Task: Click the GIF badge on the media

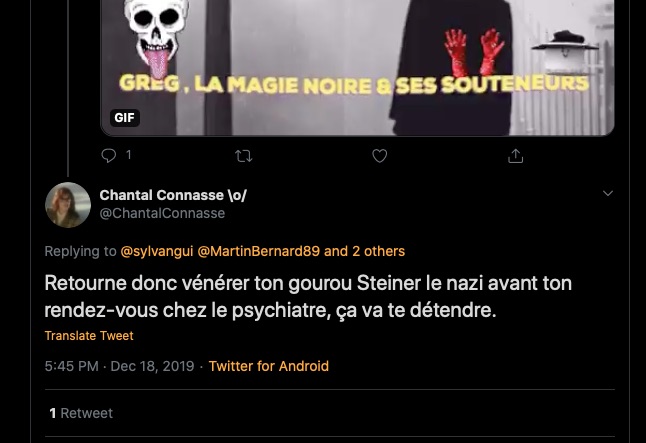Action: pos(124,118)
